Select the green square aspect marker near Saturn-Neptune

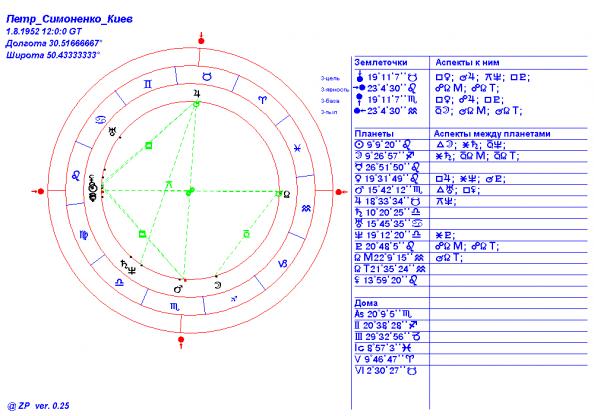pyautogui.click(x=142, y=233)
